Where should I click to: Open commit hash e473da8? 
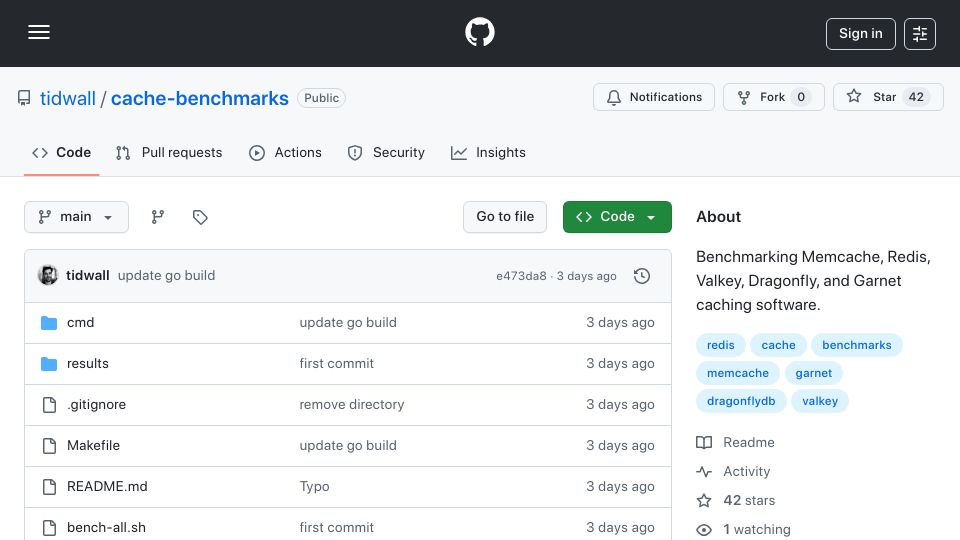521,276
